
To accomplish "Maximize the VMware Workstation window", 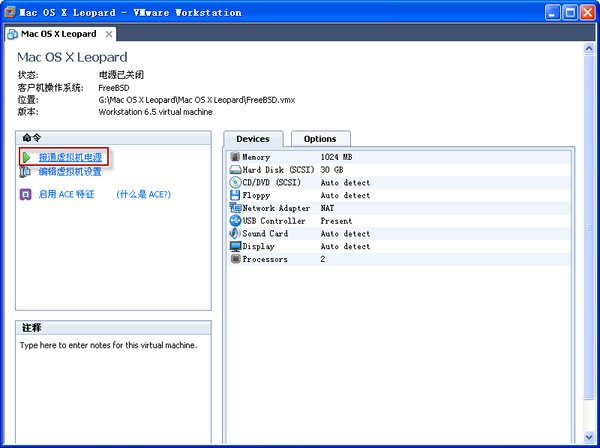I will [570, 13].
